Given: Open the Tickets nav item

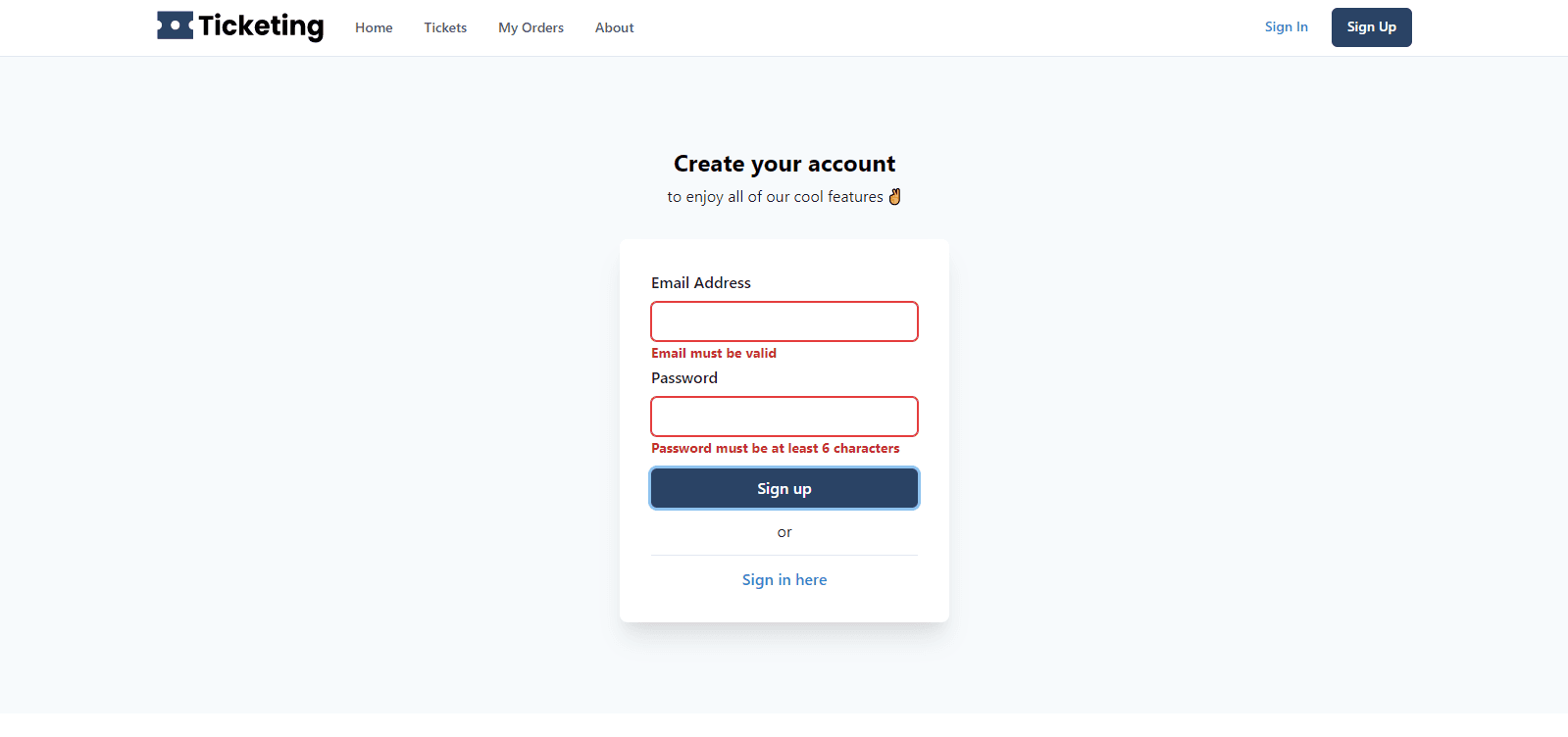Looking at the screenshot, I should coord(445,27).
